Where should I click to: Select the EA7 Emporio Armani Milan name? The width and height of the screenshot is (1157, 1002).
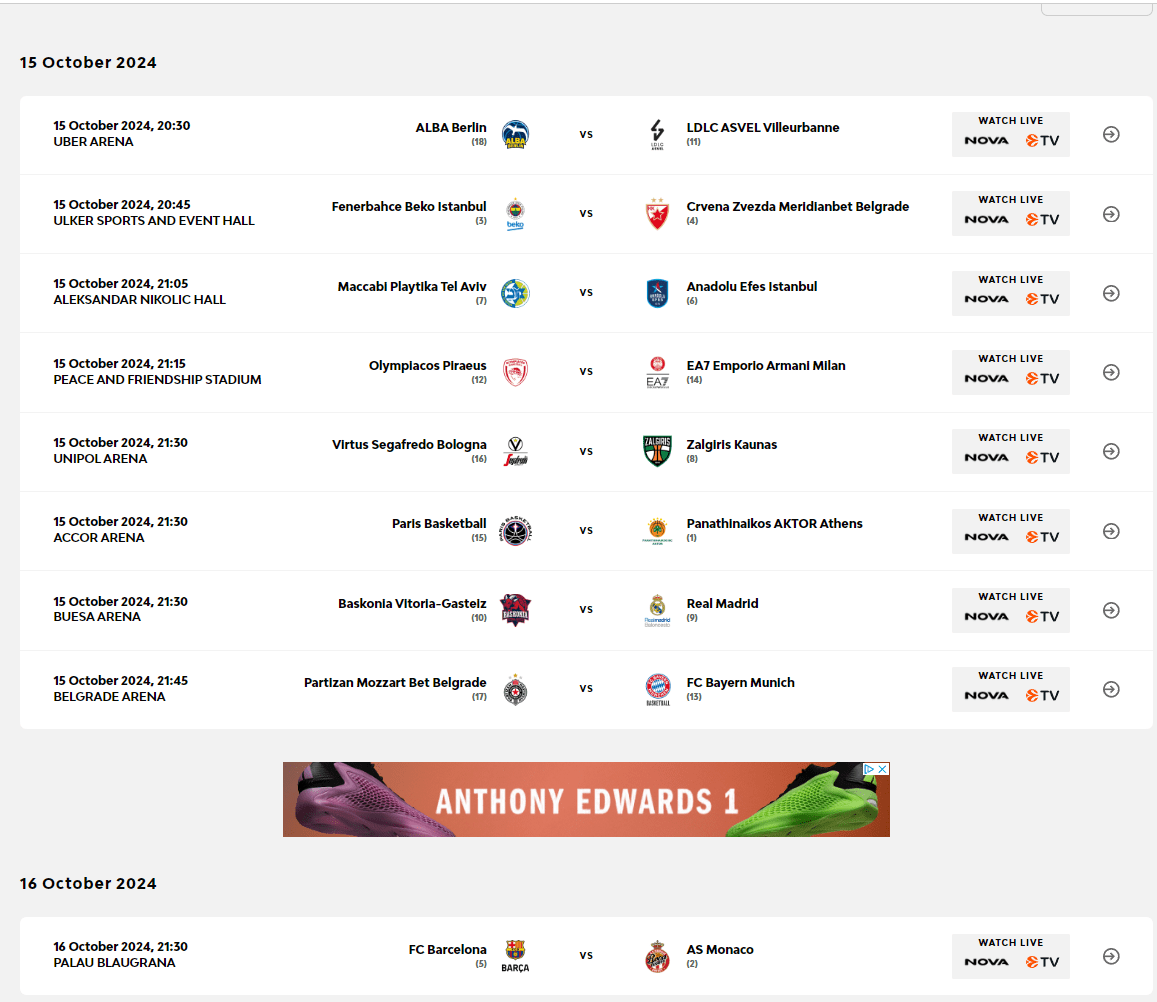tap(766, 366)
